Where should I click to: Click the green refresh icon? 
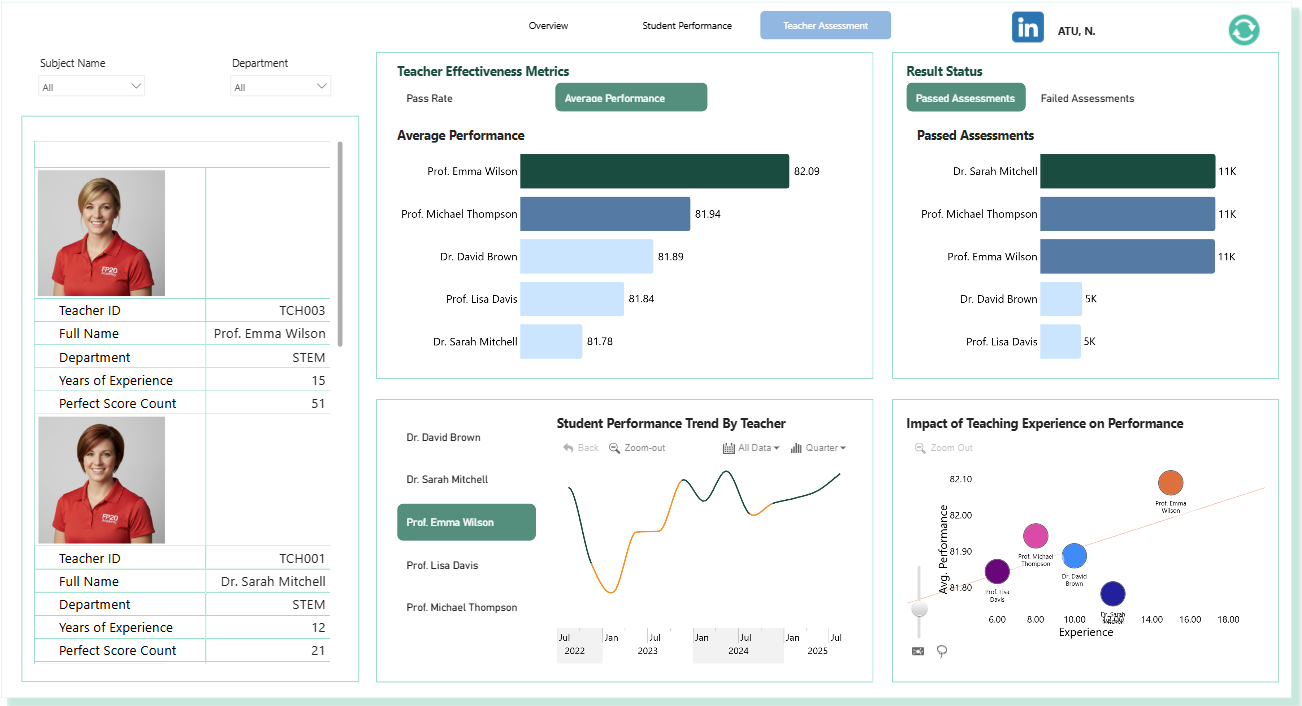coord(1244,30)
